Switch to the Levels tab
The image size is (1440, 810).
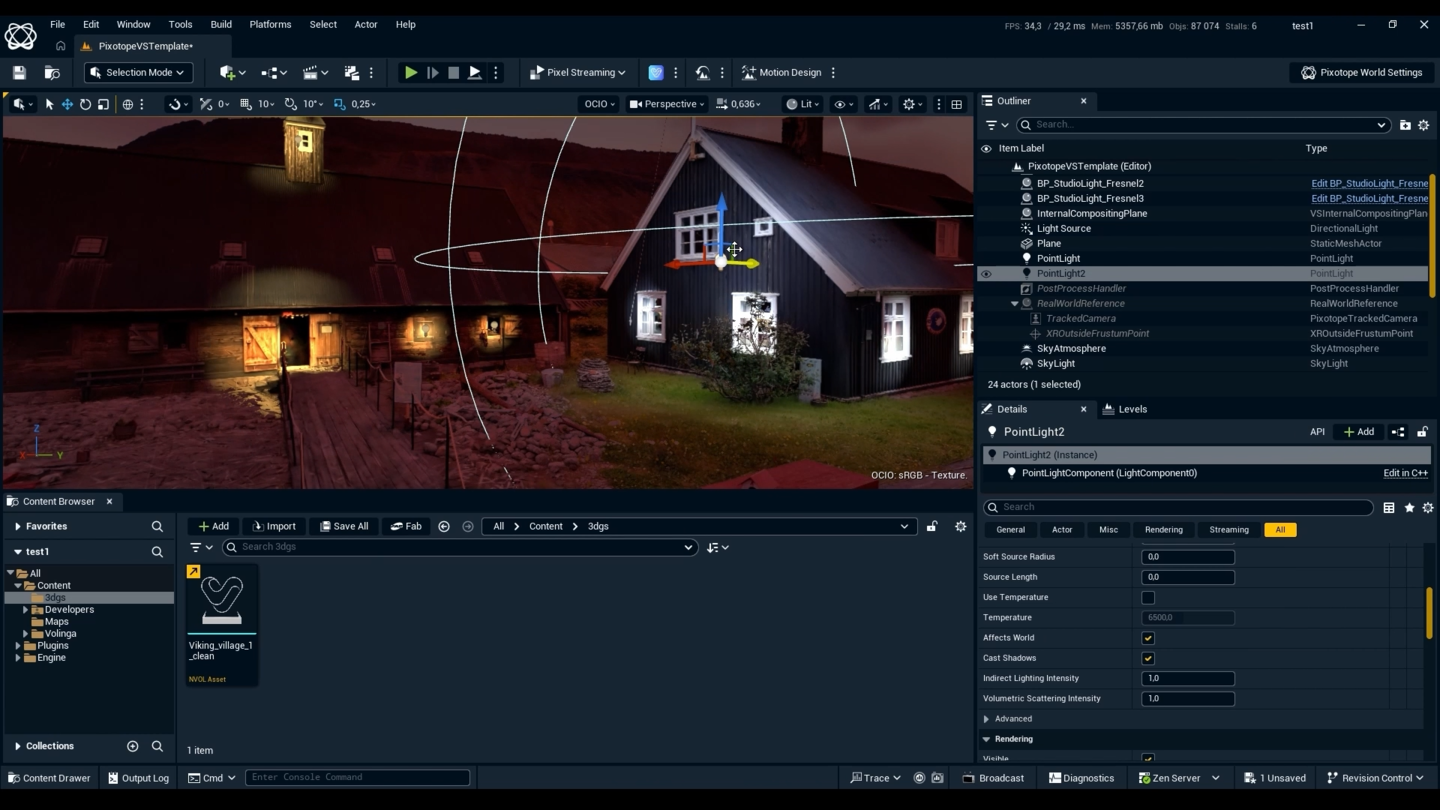1125,409
